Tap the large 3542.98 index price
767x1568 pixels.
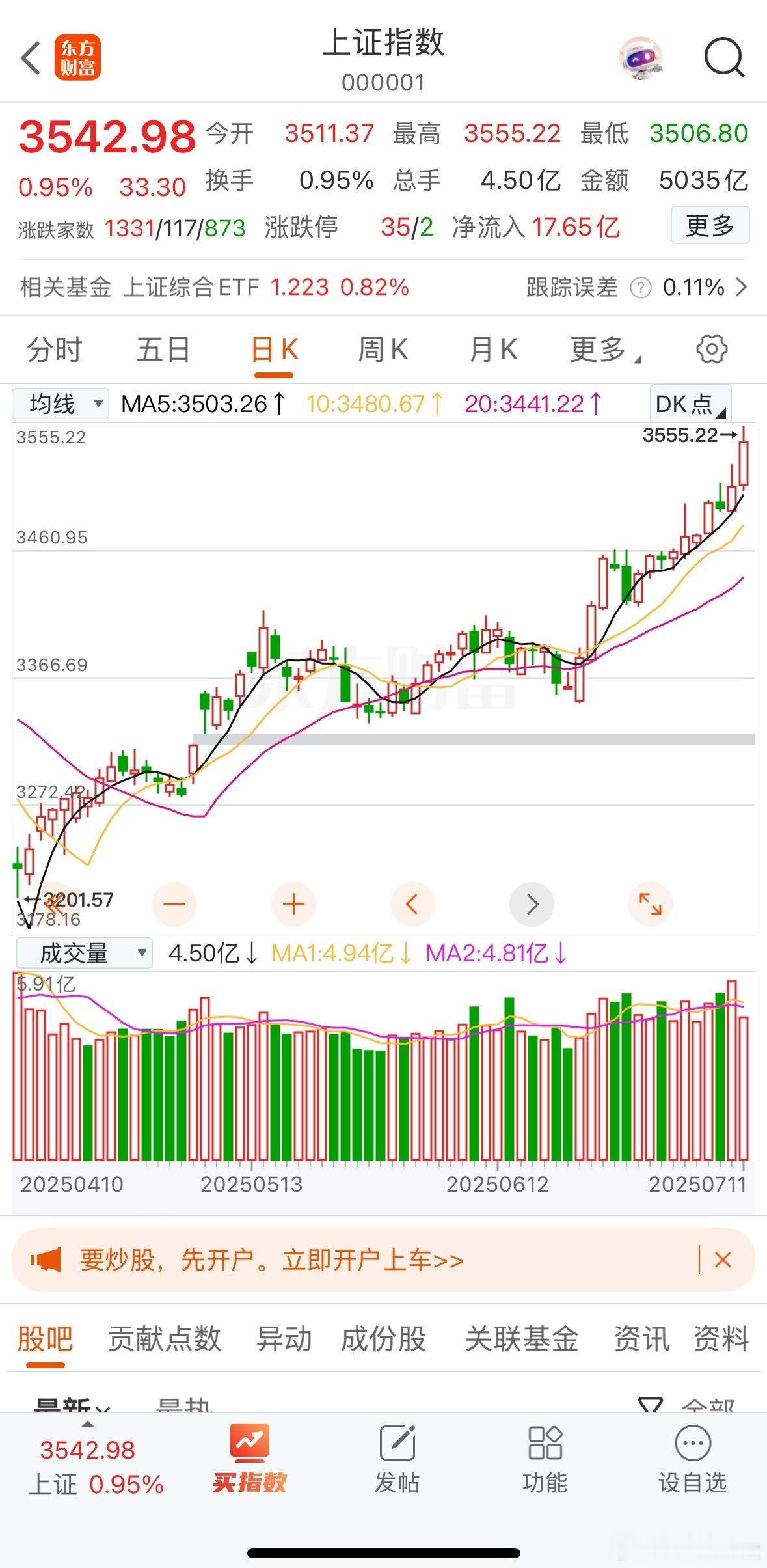[107, 137]
